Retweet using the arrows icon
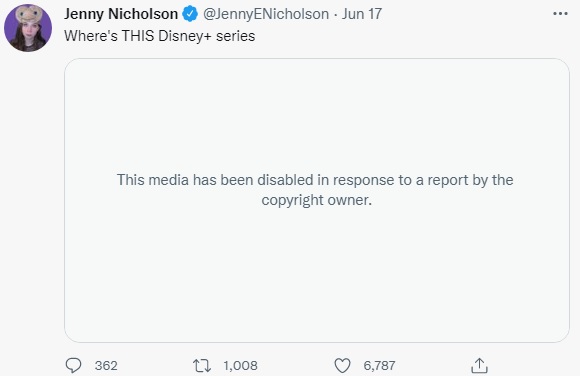 [x=202, y=366]
